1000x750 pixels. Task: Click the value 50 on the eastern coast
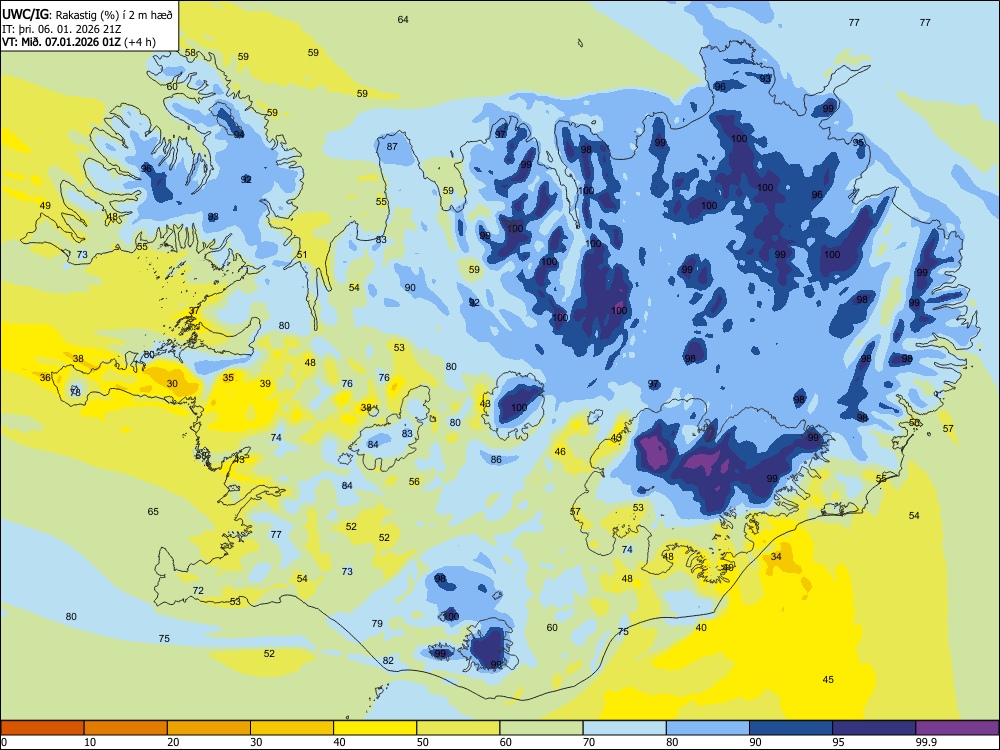pos(914,423)
